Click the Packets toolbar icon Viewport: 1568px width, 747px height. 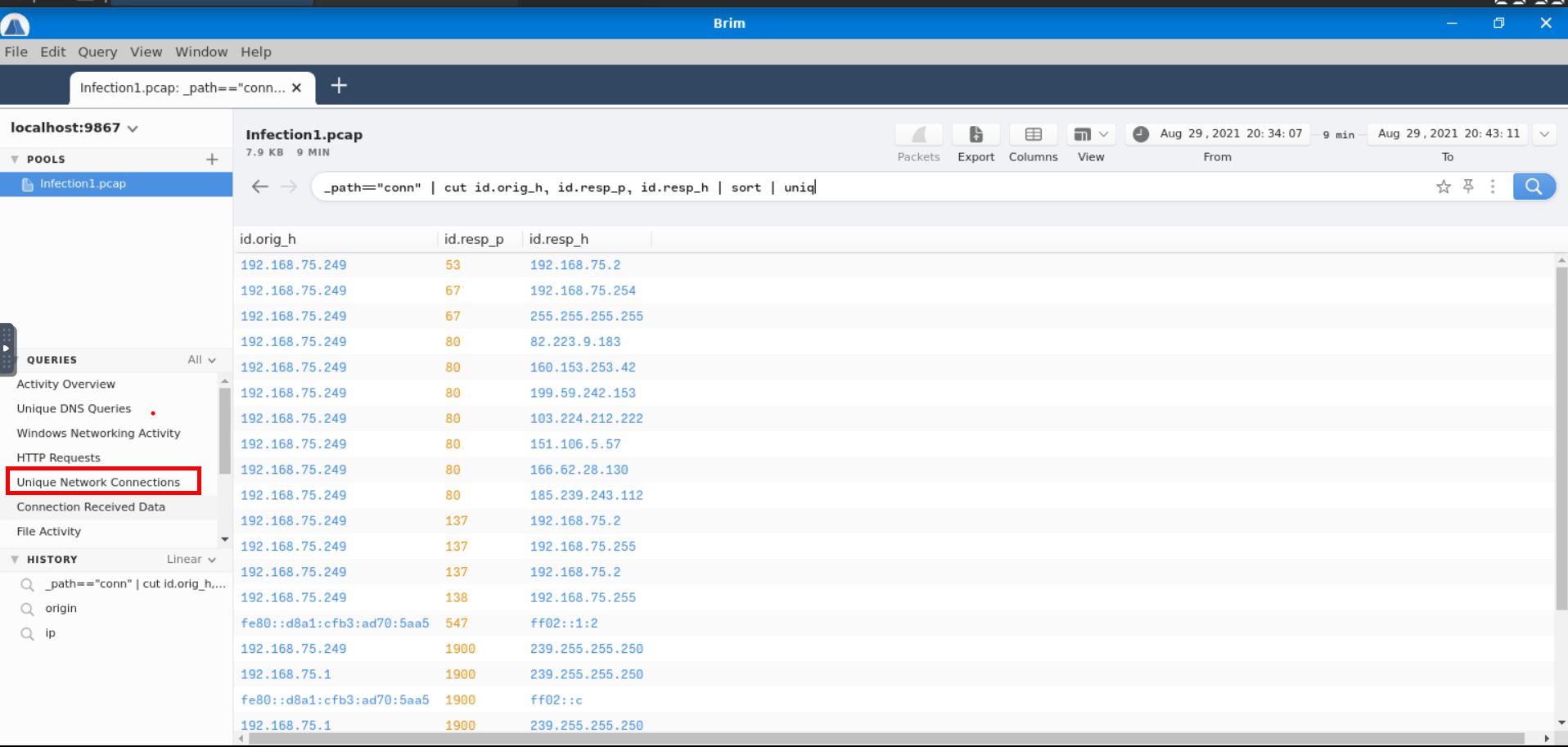pyautogui.click(x=918, y=135)
